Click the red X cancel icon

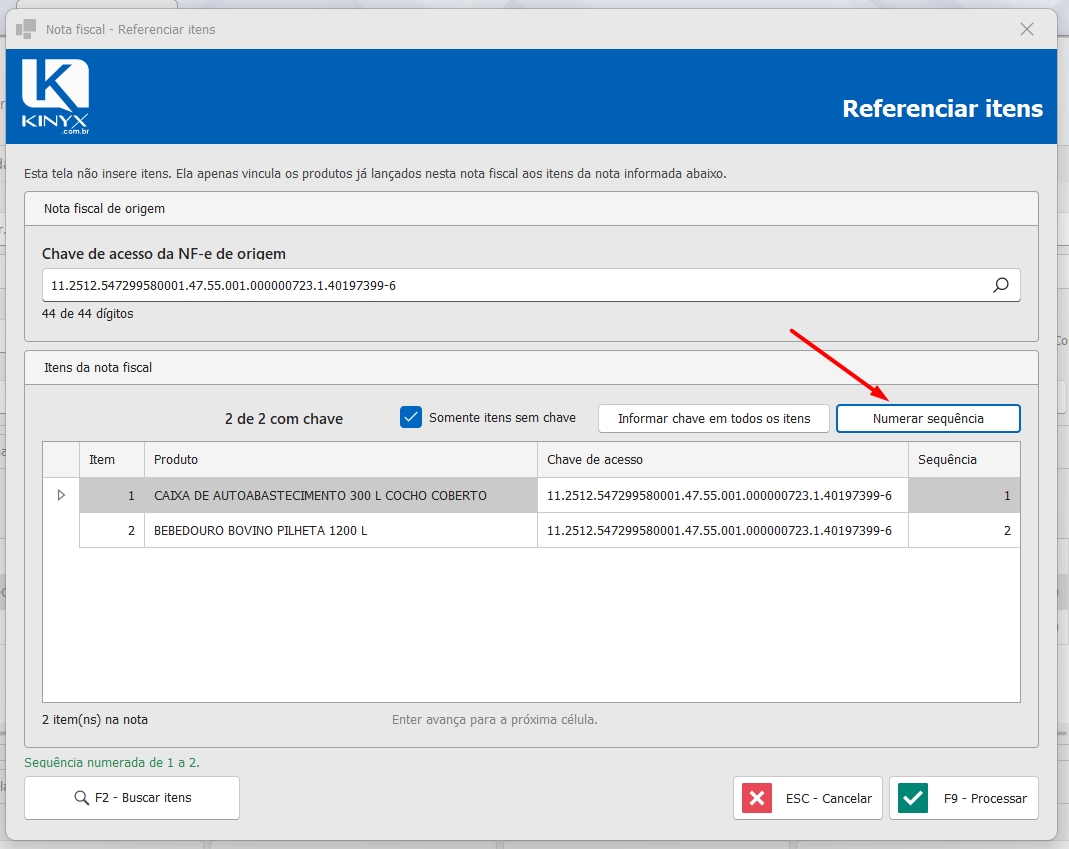(x=757, y=798)
